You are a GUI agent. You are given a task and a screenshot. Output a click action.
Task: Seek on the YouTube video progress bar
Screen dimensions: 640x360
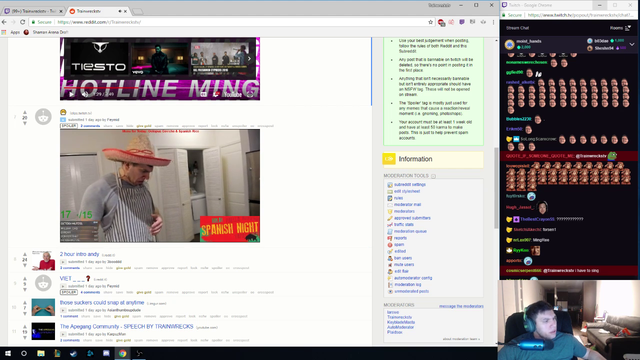tap(160, 88)
